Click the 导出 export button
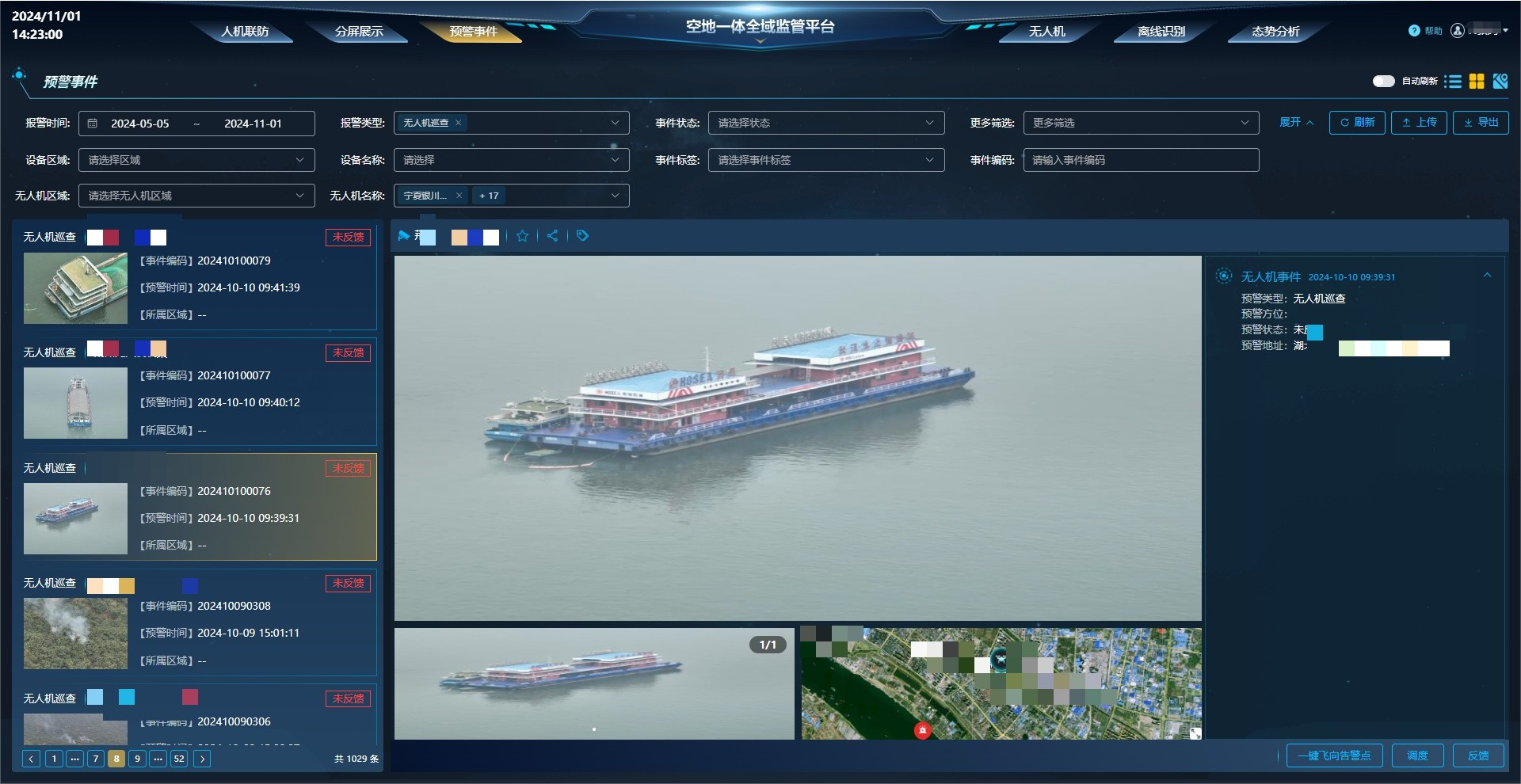The image size is (1521, 784). [1481, 123]
